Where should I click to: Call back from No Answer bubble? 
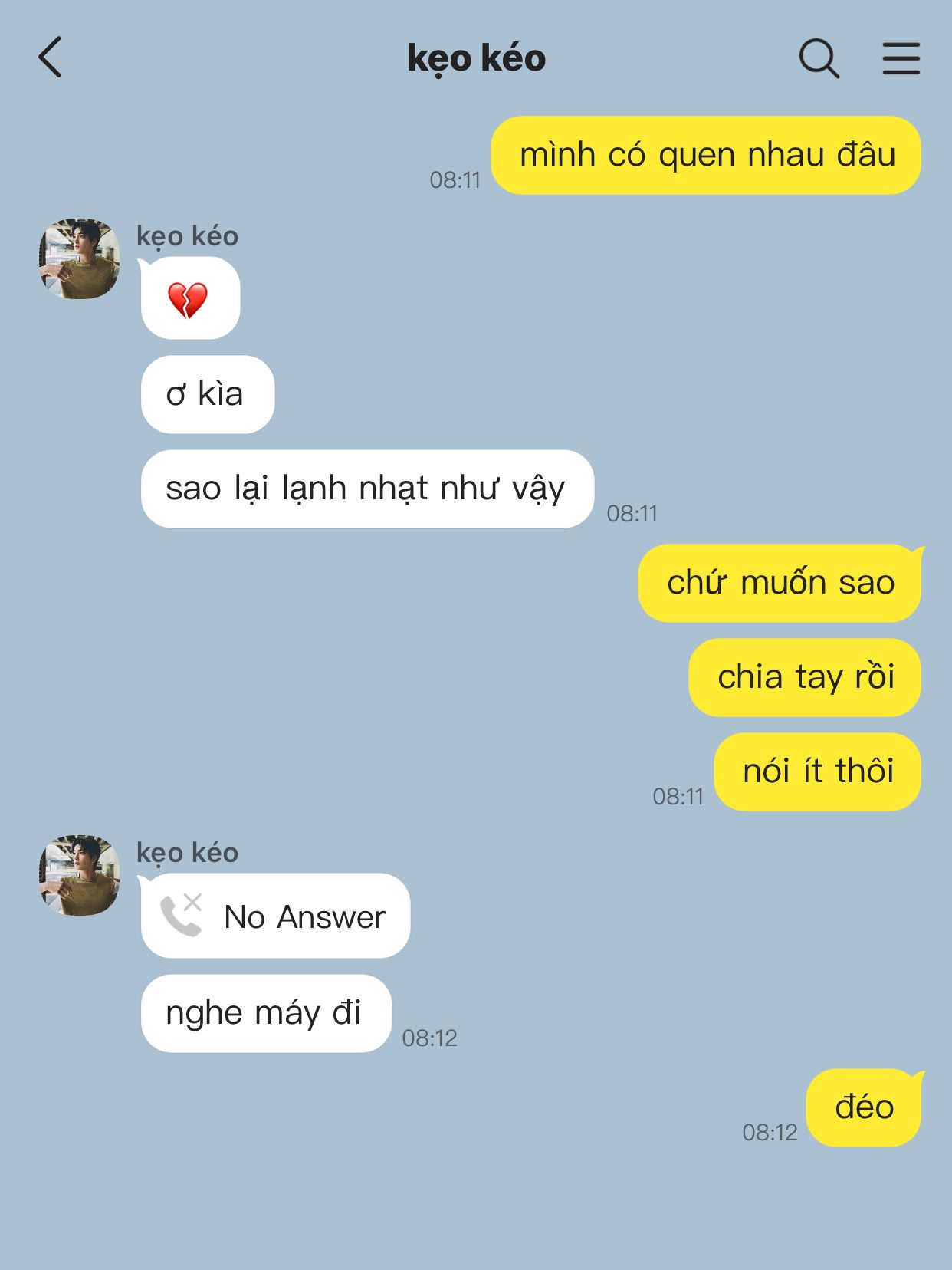(275, 916)
